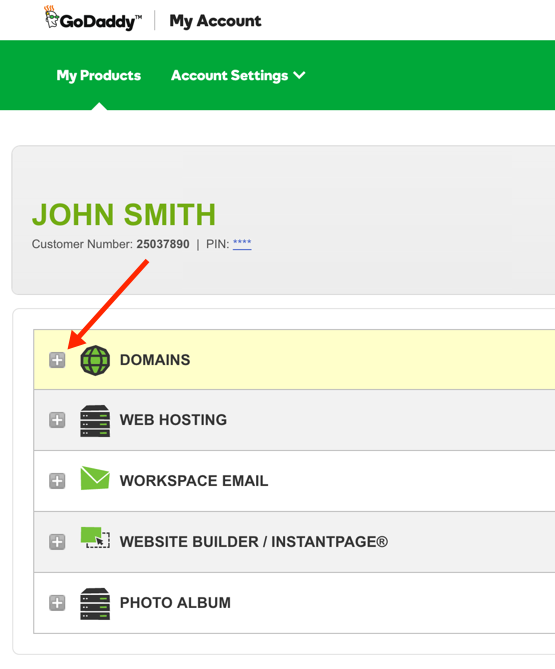
Task: Click the Domains globe icon
Action: tap(95, 360)
